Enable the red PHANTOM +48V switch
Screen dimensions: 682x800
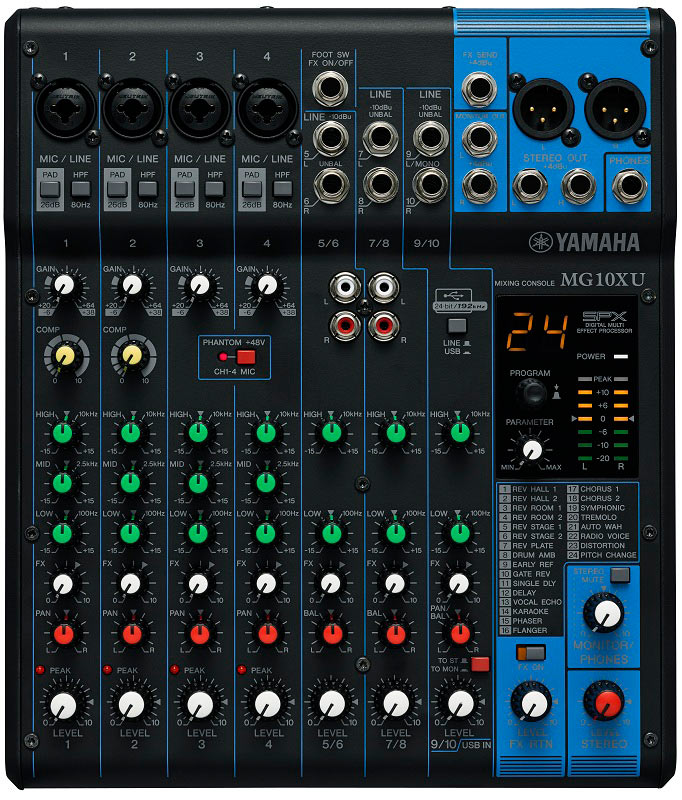point(246,356)
